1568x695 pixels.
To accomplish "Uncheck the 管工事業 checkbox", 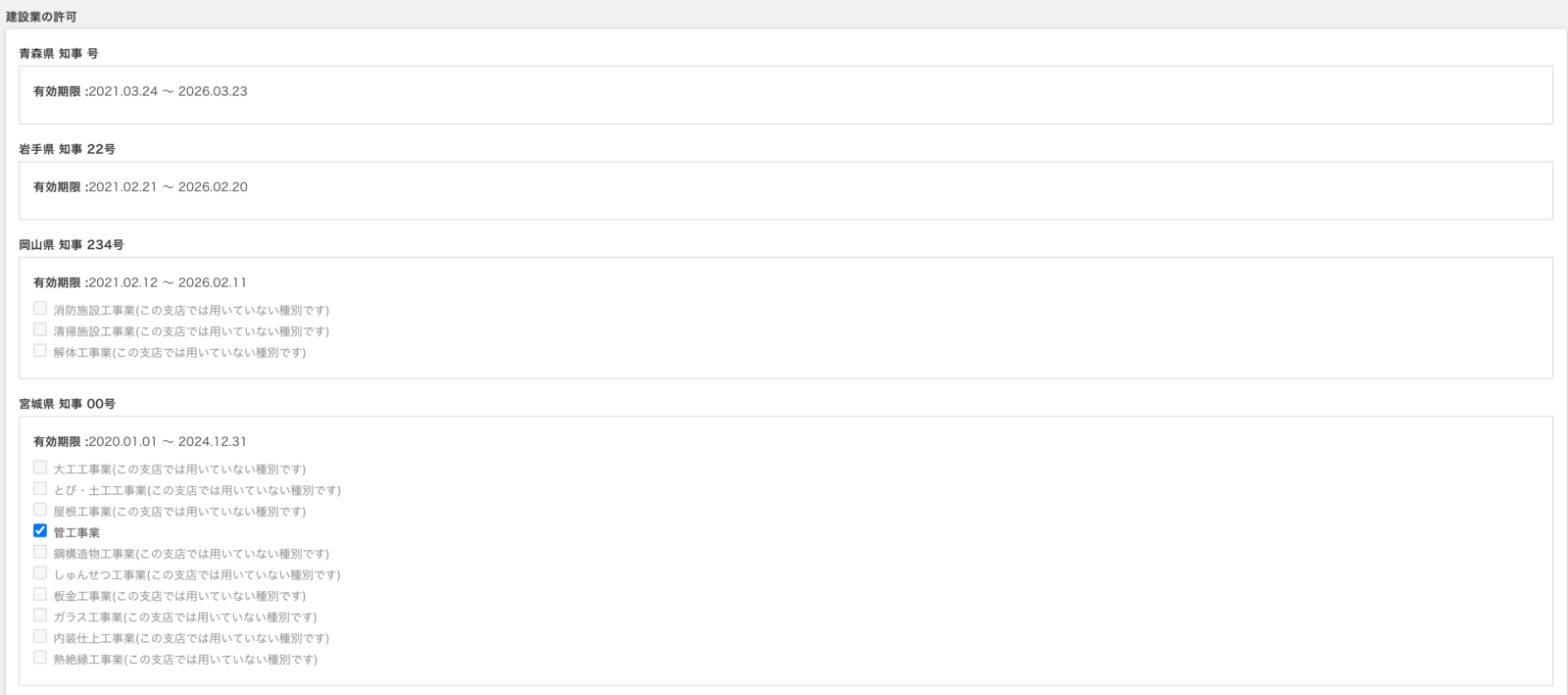I will (x=40, y=530).
